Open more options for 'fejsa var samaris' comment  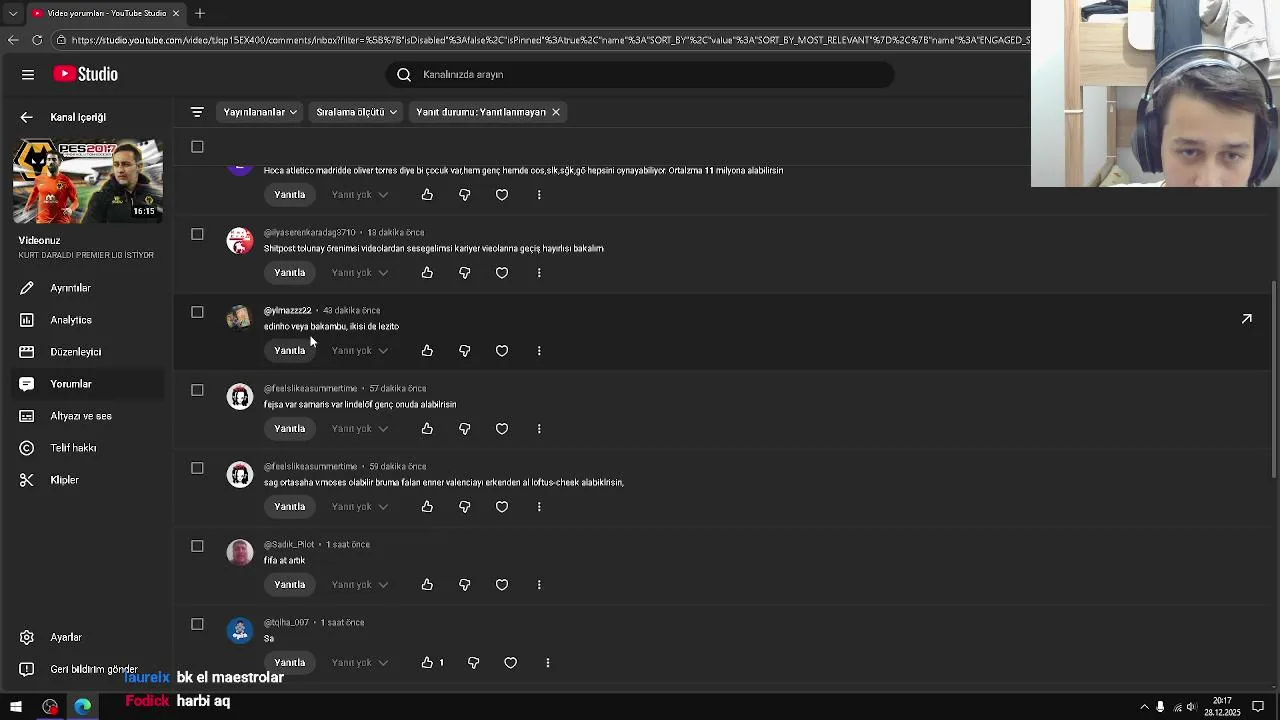(539, 428)
